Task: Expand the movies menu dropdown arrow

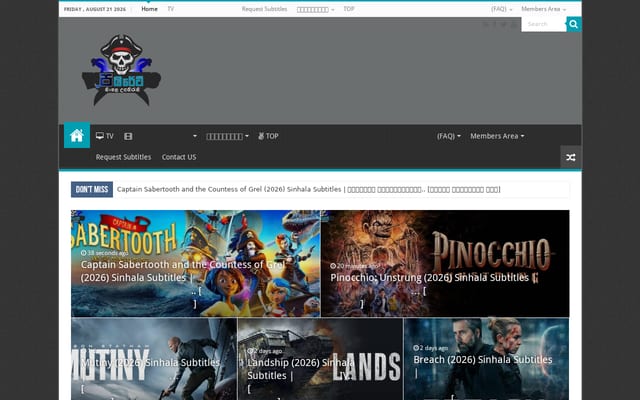Action: pos(195,136)
